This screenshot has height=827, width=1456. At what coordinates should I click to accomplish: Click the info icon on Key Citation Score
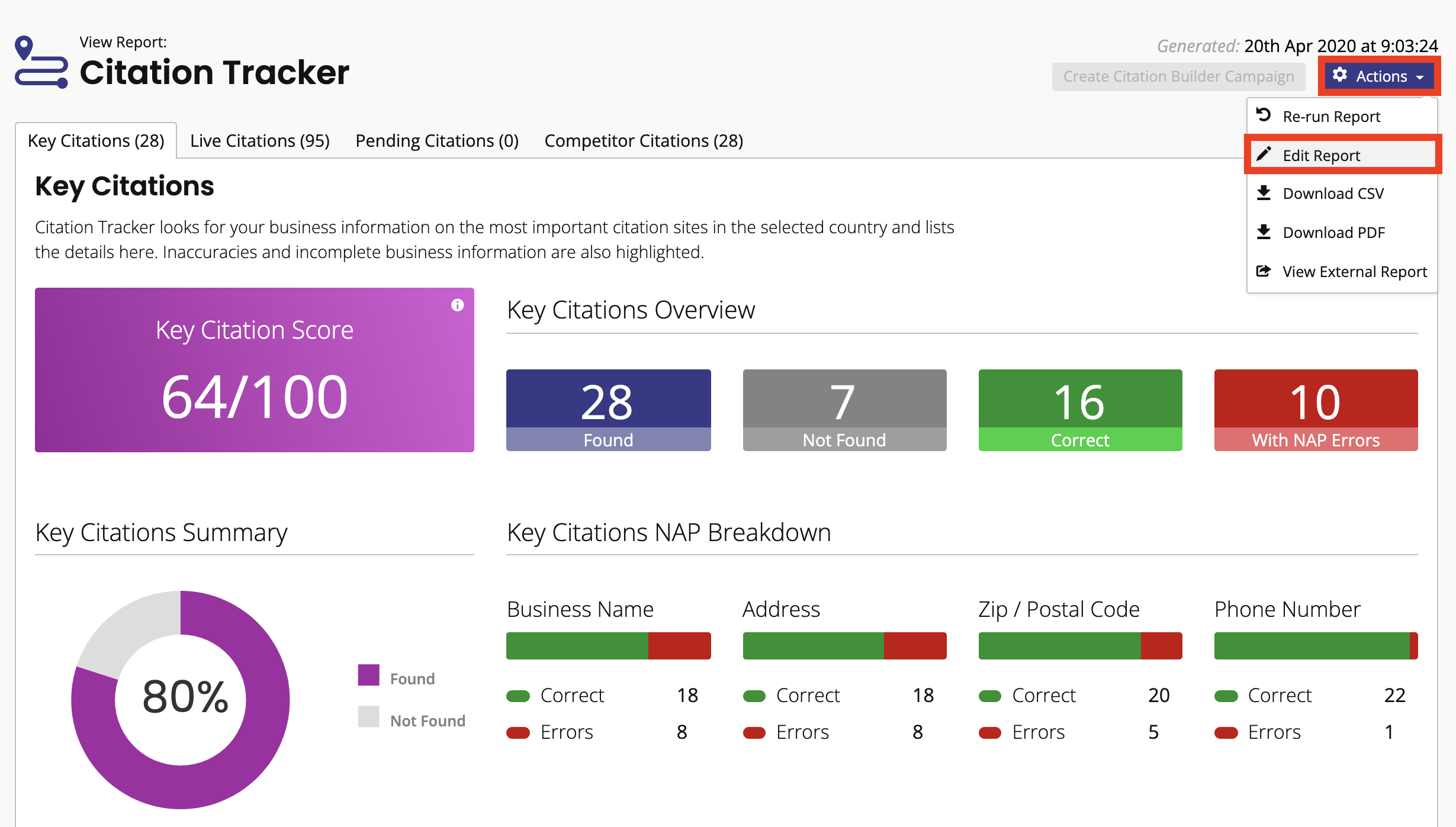(x=457, y=305)
